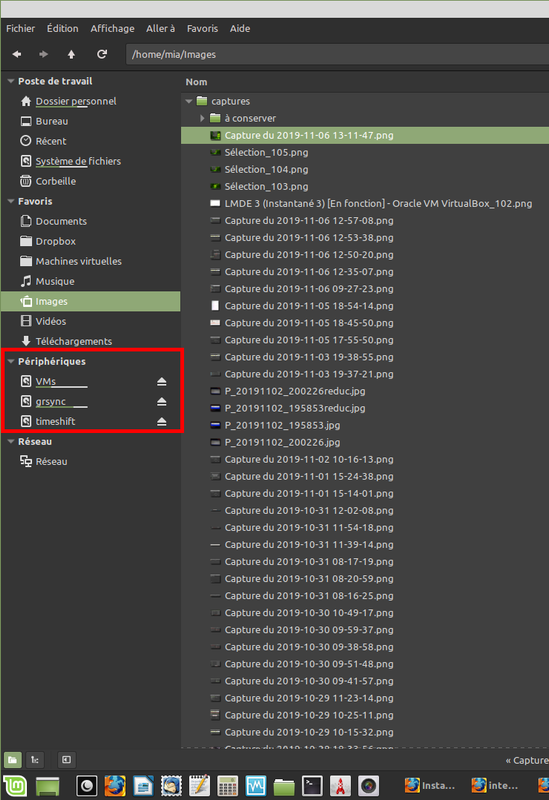
Task: Collapse the captures folder tree
Action: [189, 101]
